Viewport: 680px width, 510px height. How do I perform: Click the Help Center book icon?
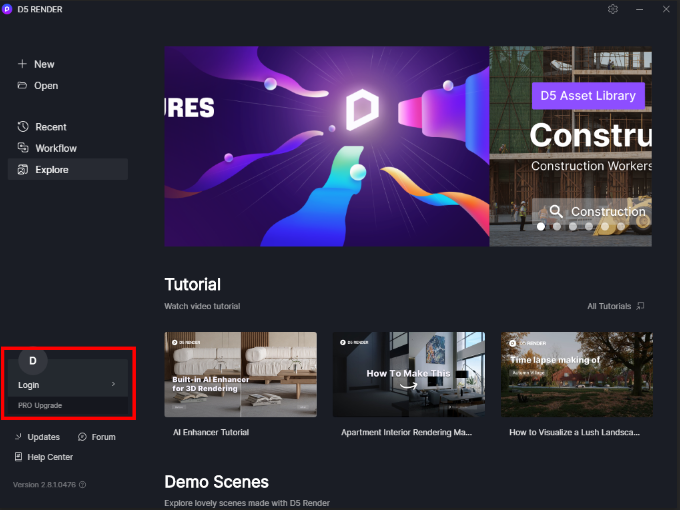[19, 457]
